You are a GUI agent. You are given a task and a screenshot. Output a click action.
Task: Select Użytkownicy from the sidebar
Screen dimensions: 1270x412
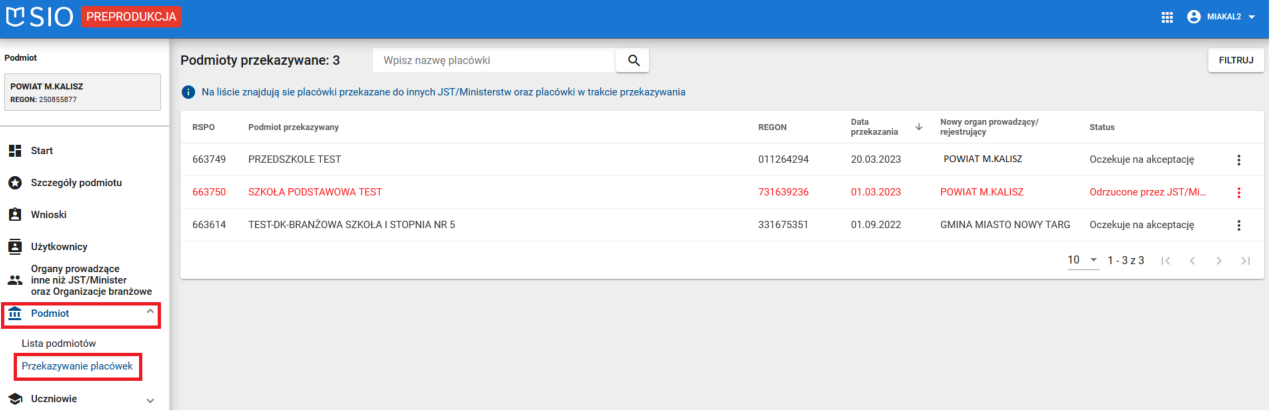point(59,247)
